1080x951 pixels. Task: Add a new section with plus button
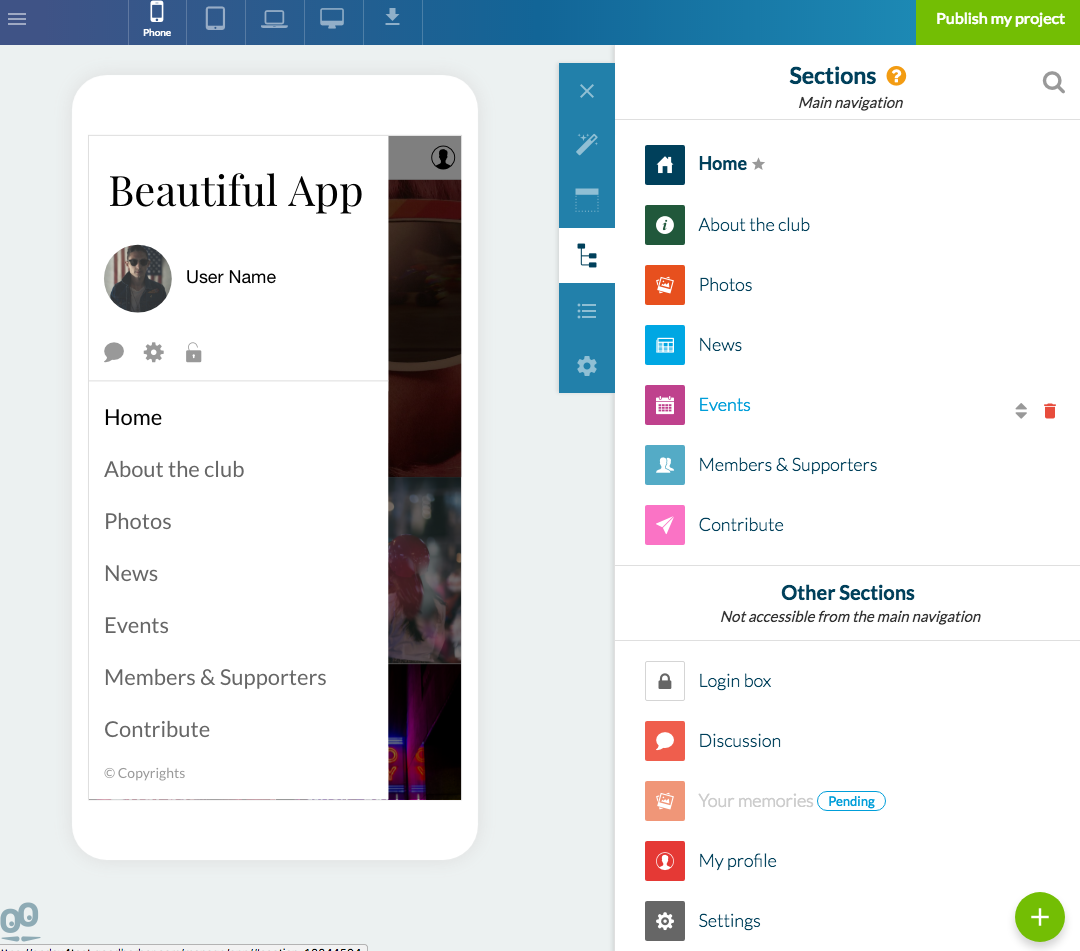pos(1039,917)
